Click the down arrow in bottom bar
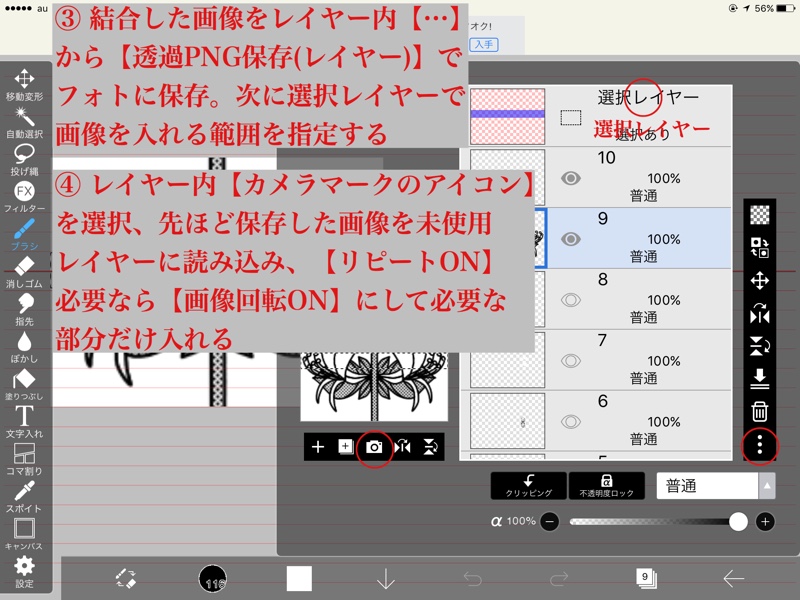800x600 pixels. coord(386,578)
